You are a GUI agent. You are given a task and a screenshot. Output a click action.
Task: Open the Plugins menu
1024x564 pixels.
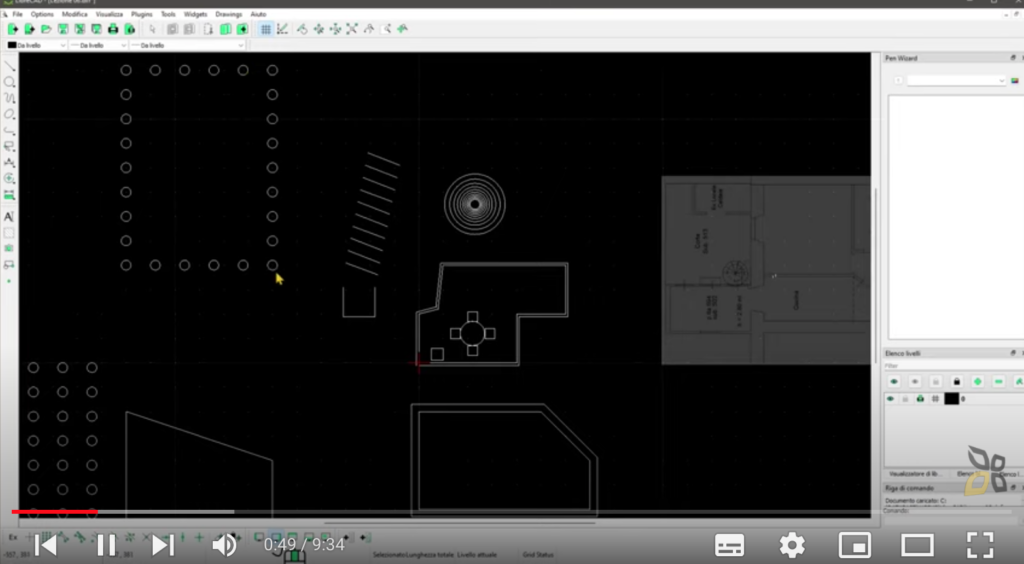(142, 14)
